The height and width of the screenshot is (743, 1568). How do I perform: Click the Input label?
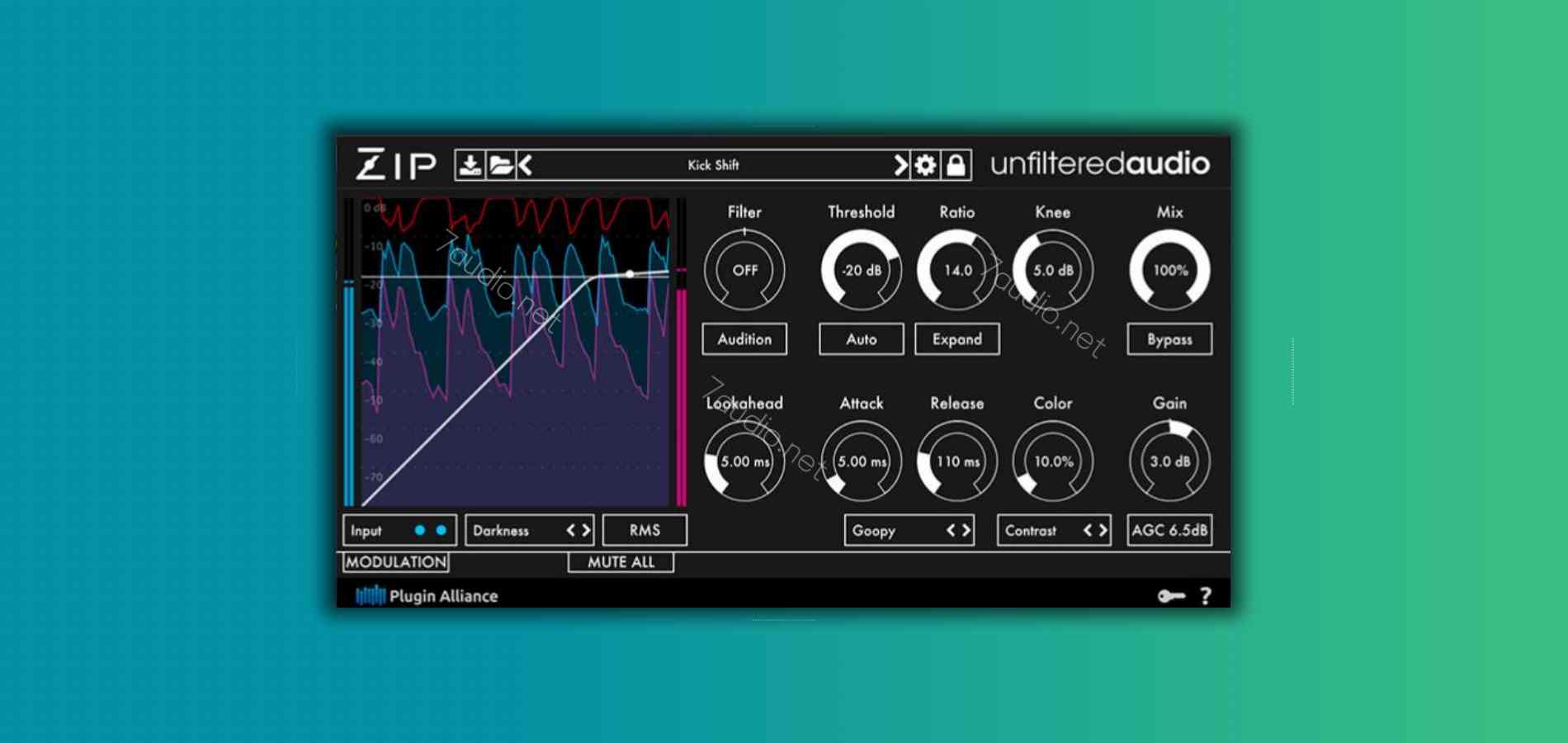click(366, 531)
